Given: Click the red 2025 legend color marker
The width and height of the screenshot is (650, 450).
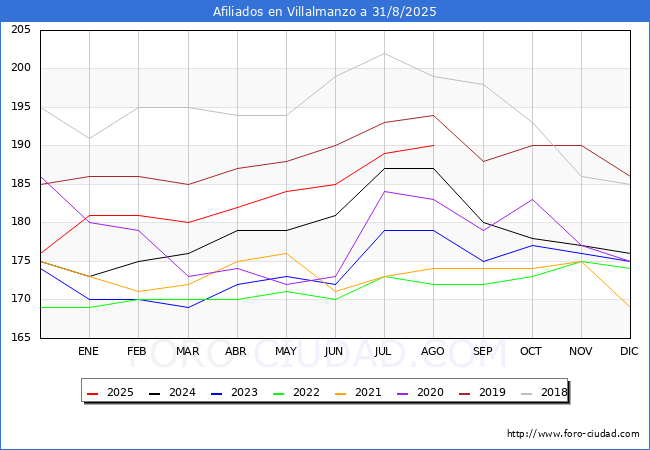Looking at the screenshot, I should (x=92, y=393).
